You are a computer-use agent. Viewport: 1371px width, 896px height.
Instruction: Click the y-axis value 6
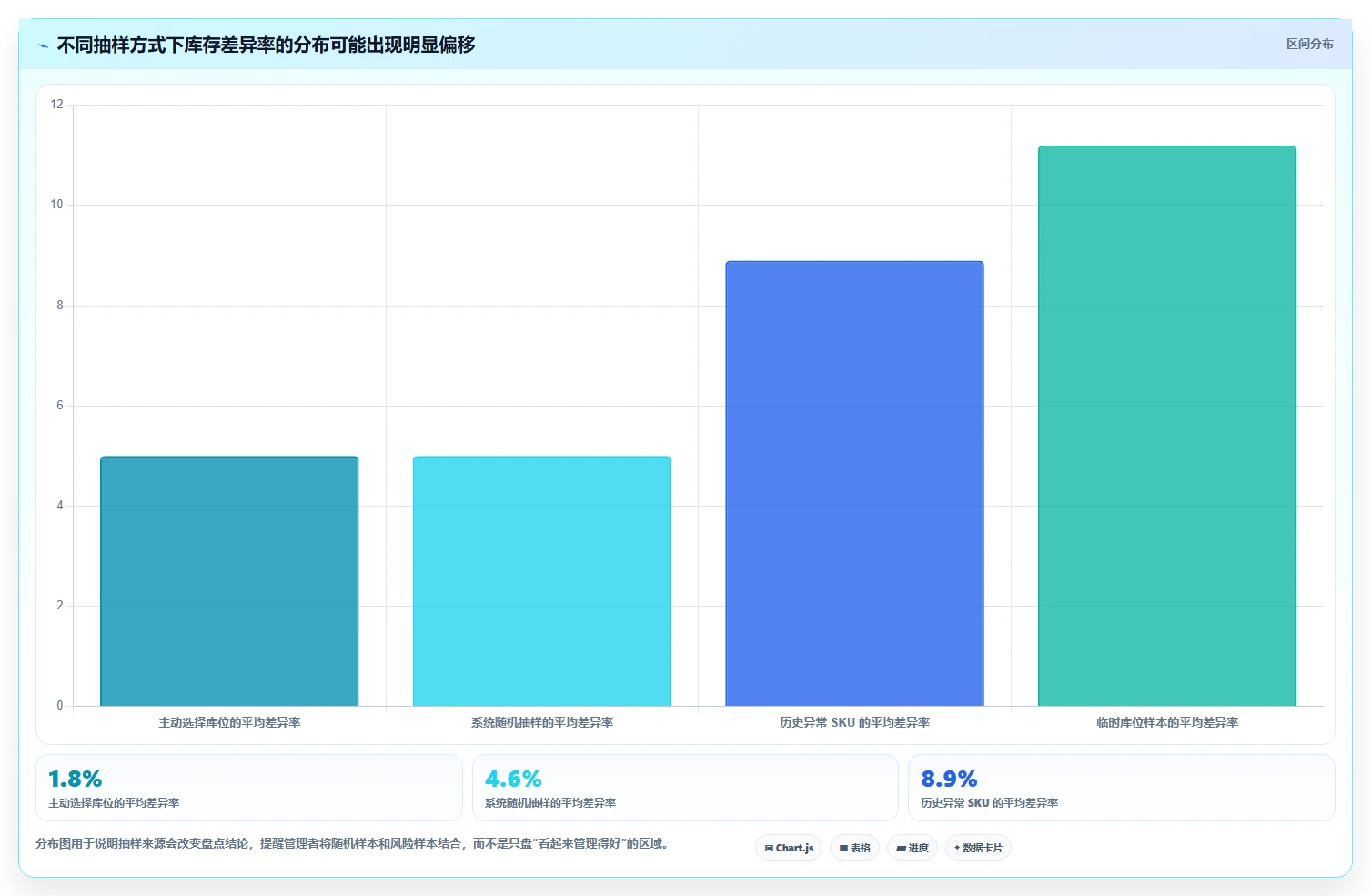pyautogui.click(x=60, y=406)
